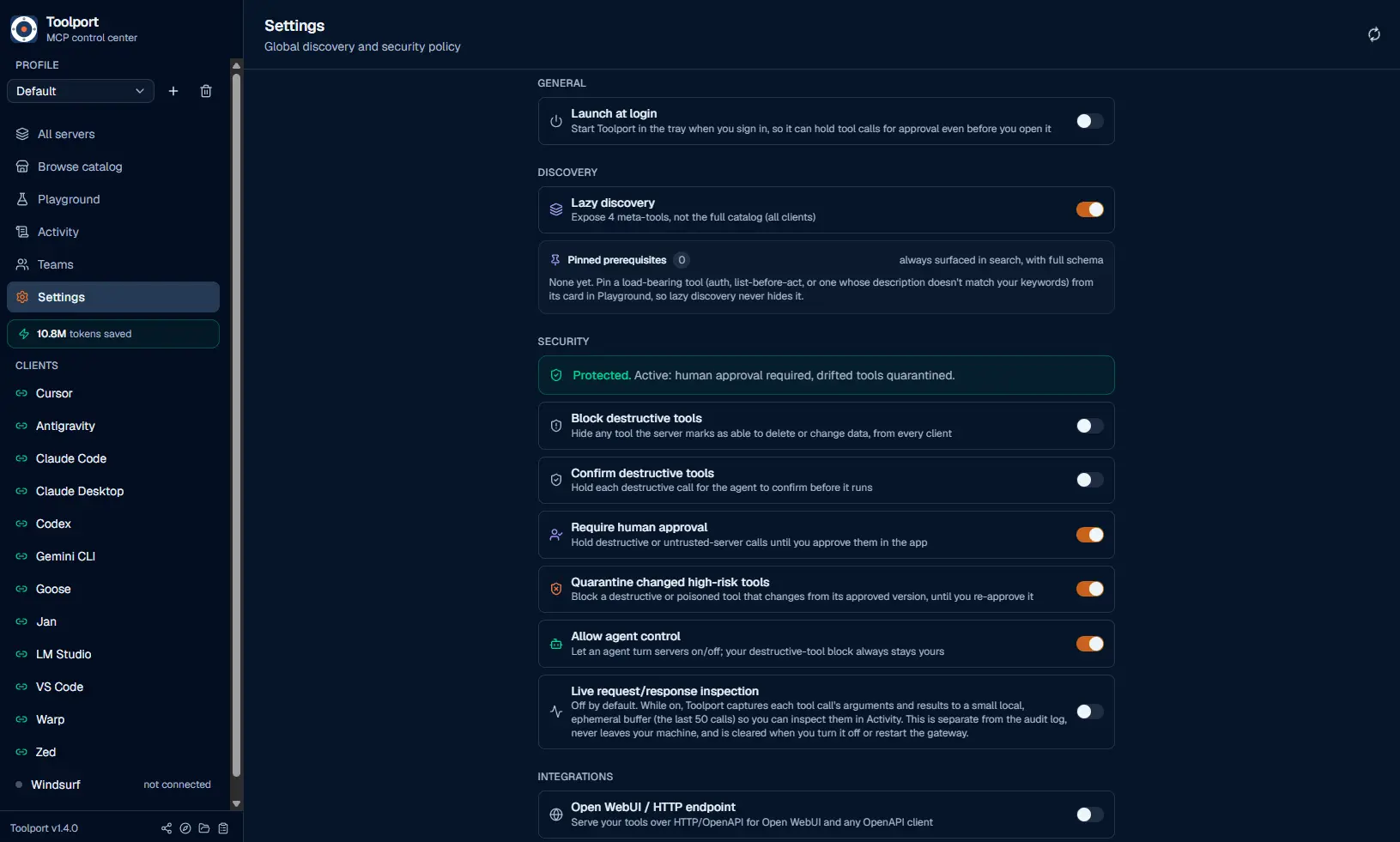
Task: Select the Jan client
Action: (x=113, y=621)
